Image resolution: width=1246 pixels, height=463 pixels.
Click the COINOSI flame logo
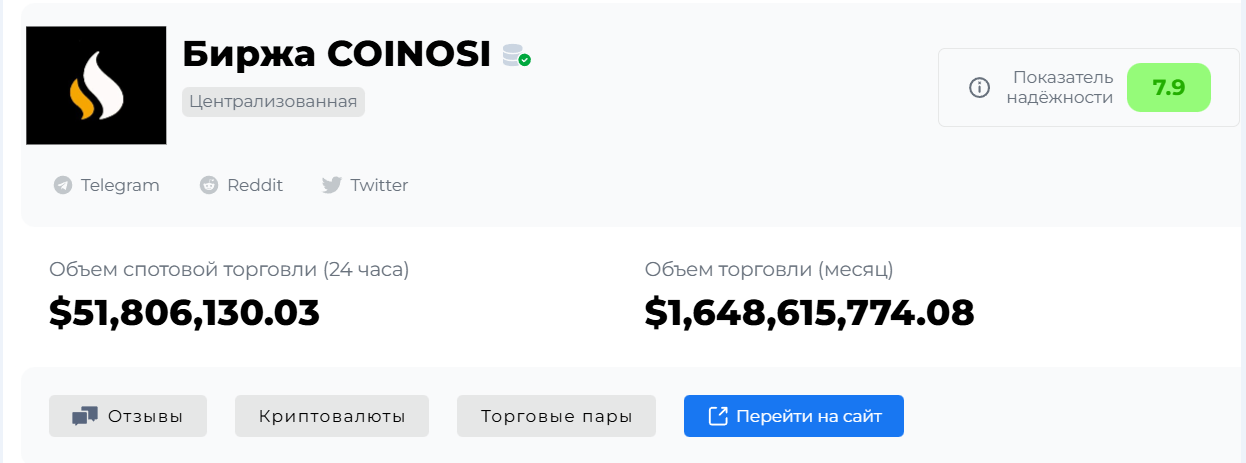coord(96,86)
